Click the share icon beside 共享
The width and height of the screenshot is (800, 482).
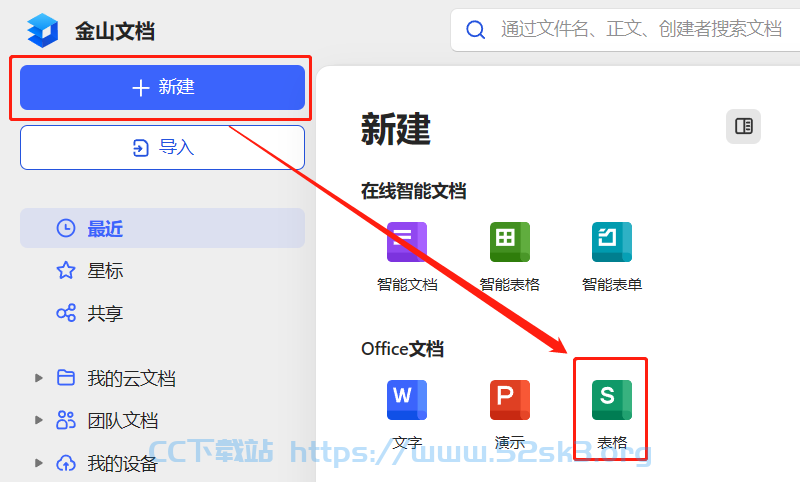[x=66, y=313]
